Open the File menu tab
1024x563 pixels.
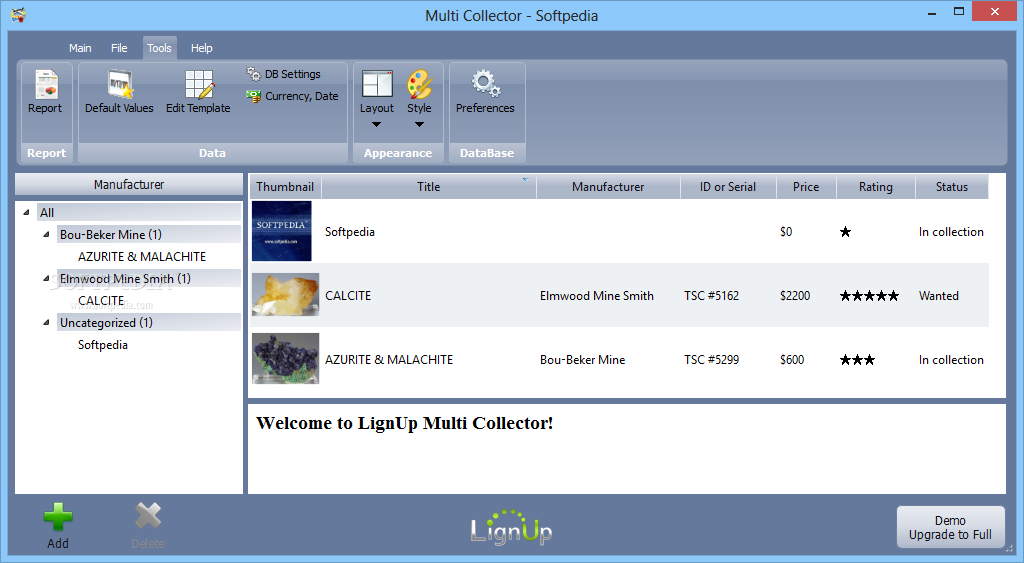click(119, 48)
